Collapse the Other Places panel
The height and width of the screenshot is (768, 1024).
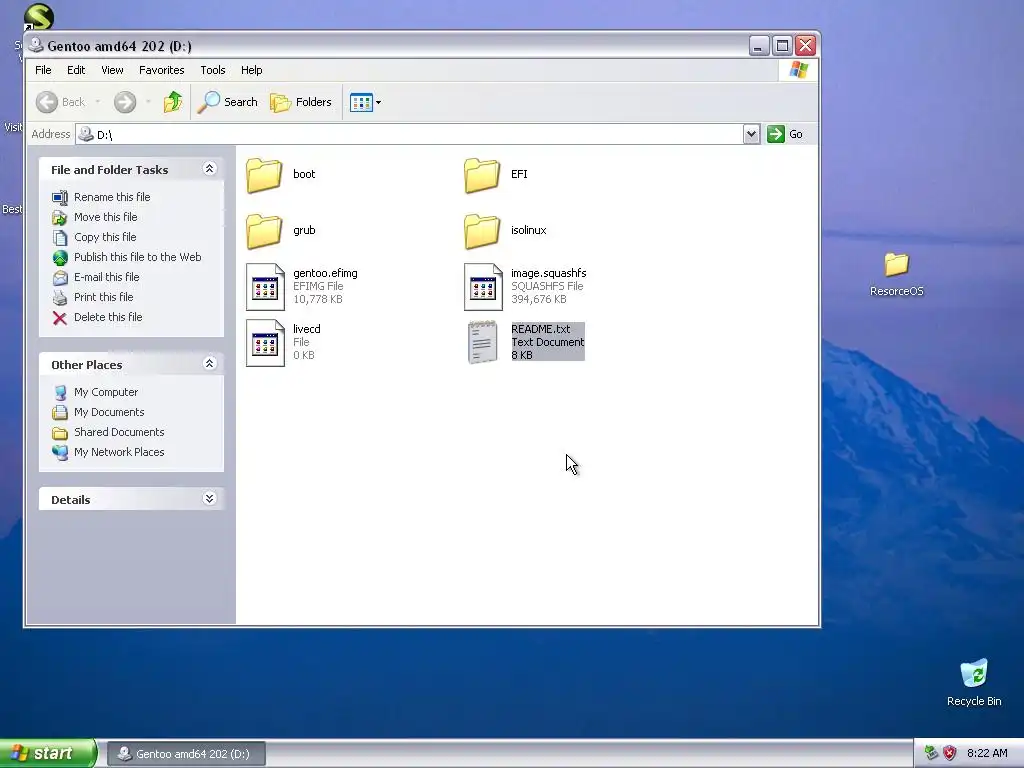pos(210,364)
